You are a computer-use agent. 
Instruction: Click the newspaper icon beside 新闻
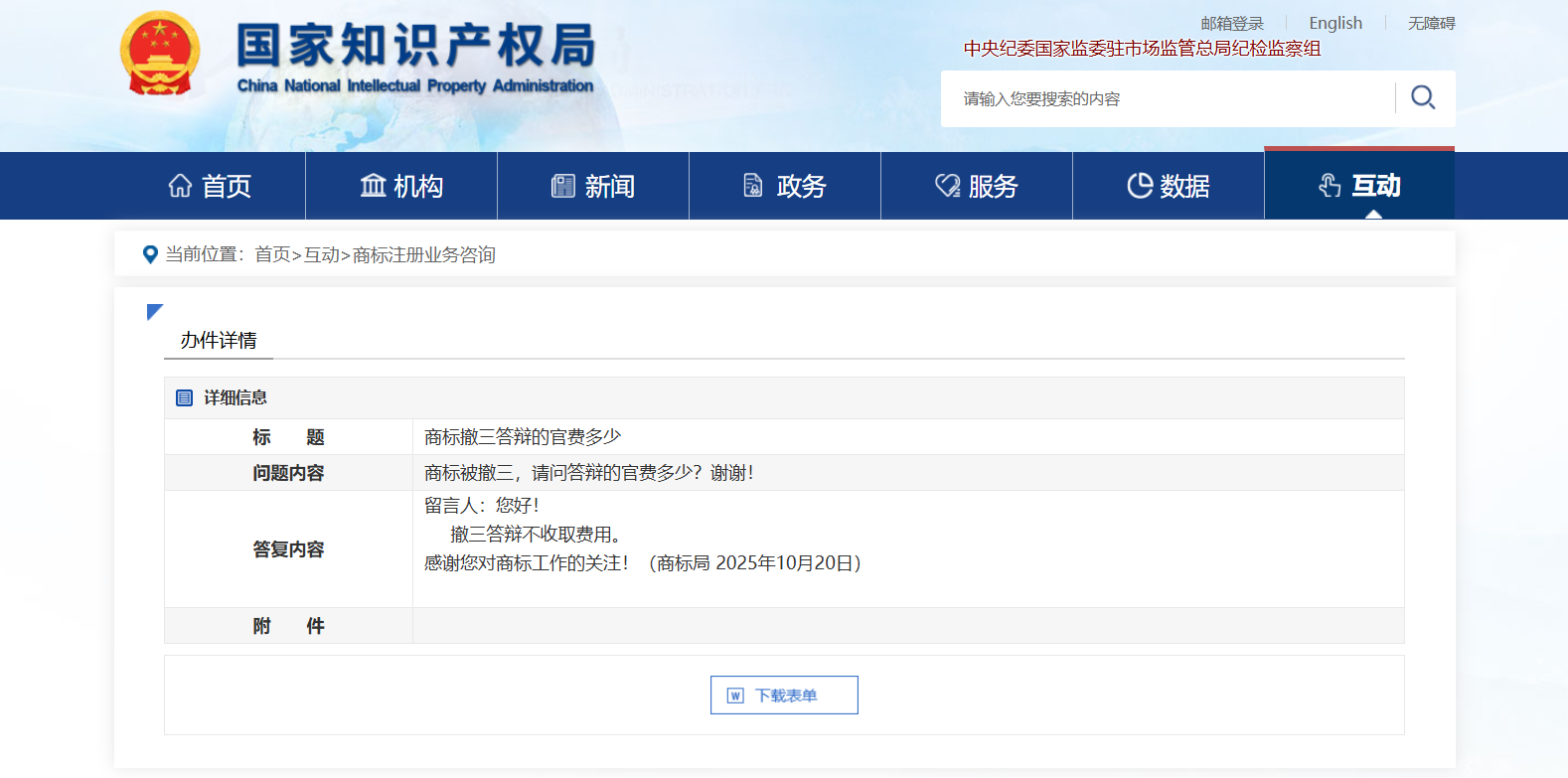pos(563,186)
